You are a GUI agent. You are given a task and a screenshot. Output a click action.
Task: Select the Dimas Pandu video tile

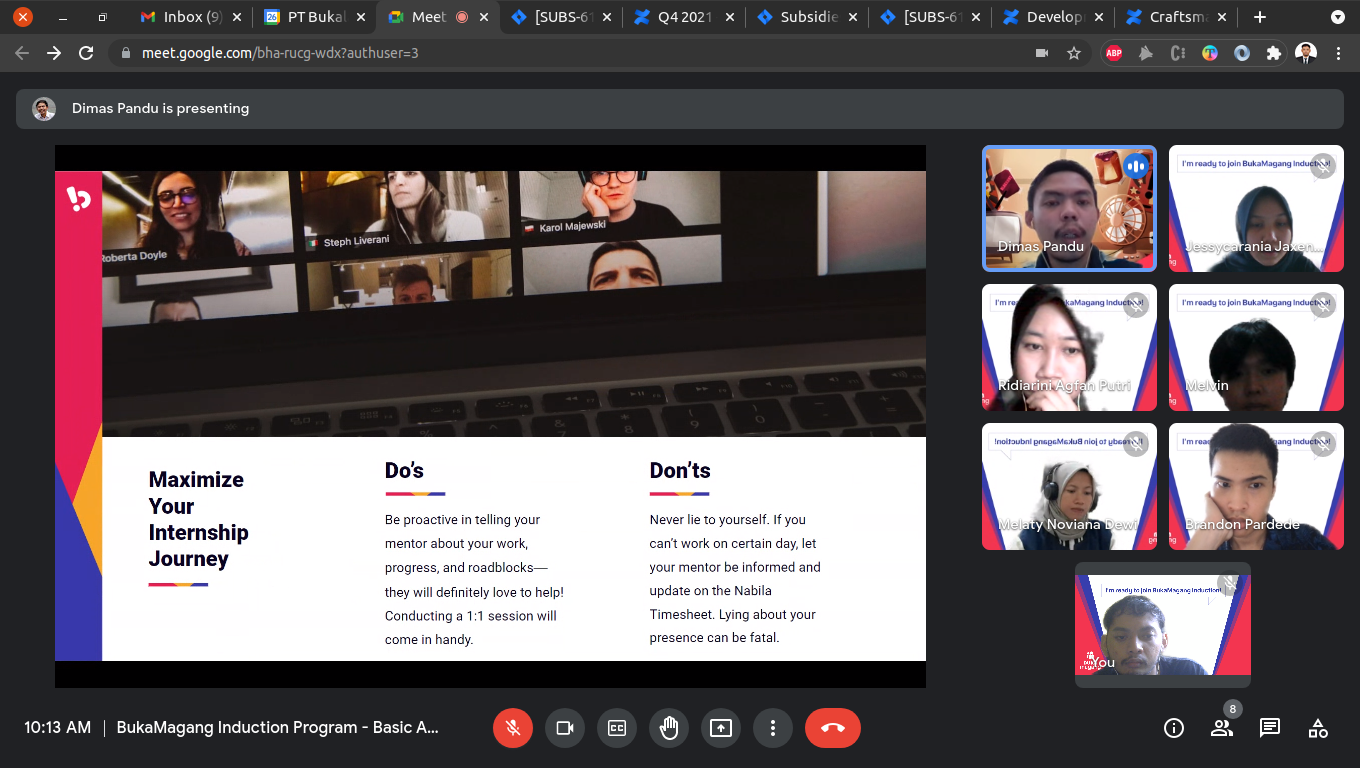1069,208
